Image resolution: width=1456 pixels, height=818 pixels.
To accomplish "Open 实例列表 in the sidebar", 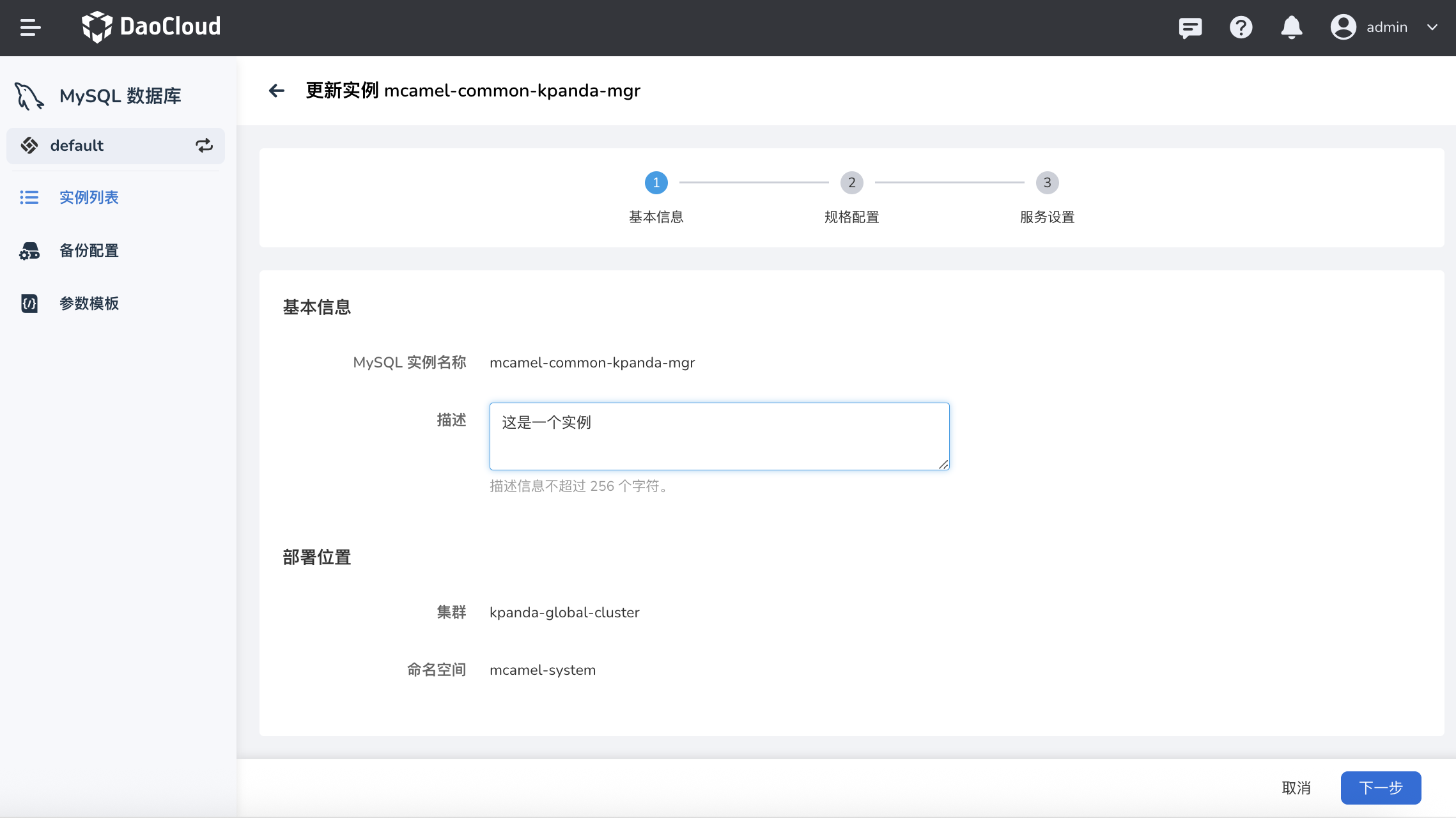I will 89,197.
